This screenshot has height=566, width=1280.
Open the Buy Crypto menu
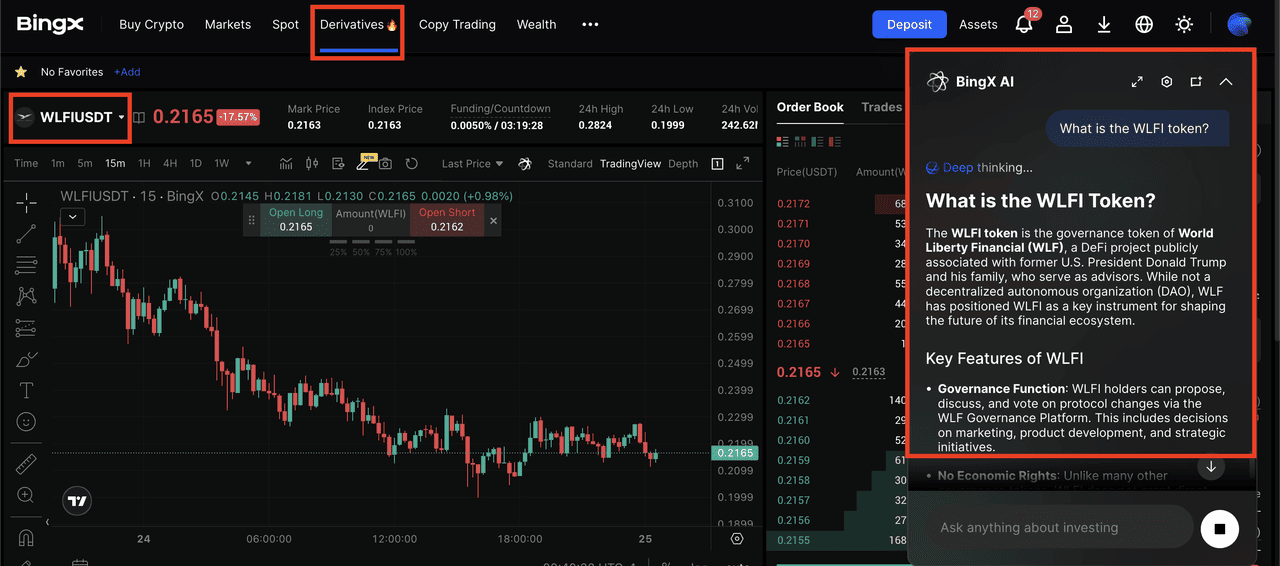(x=151, y=24)
